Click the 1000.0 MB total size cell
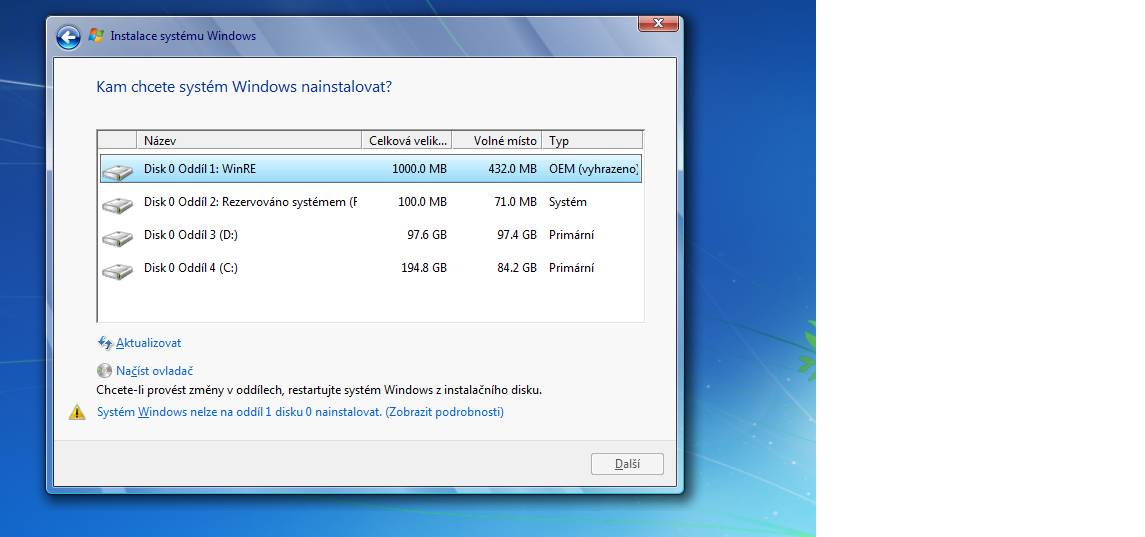This screenshot has height=537, width=1145. [x=419, y=169]
